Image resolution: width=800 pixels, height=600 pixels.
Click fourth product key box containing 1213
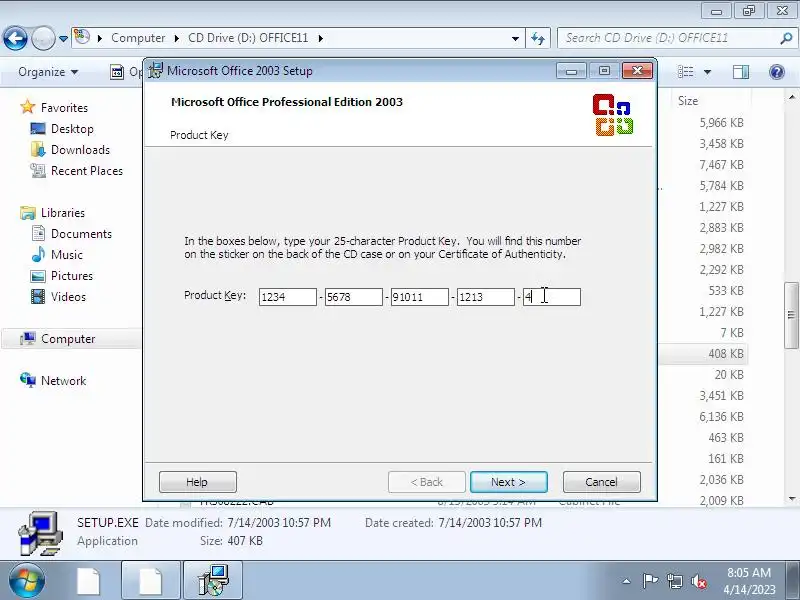pyautogui.click(x=486, y=297)
